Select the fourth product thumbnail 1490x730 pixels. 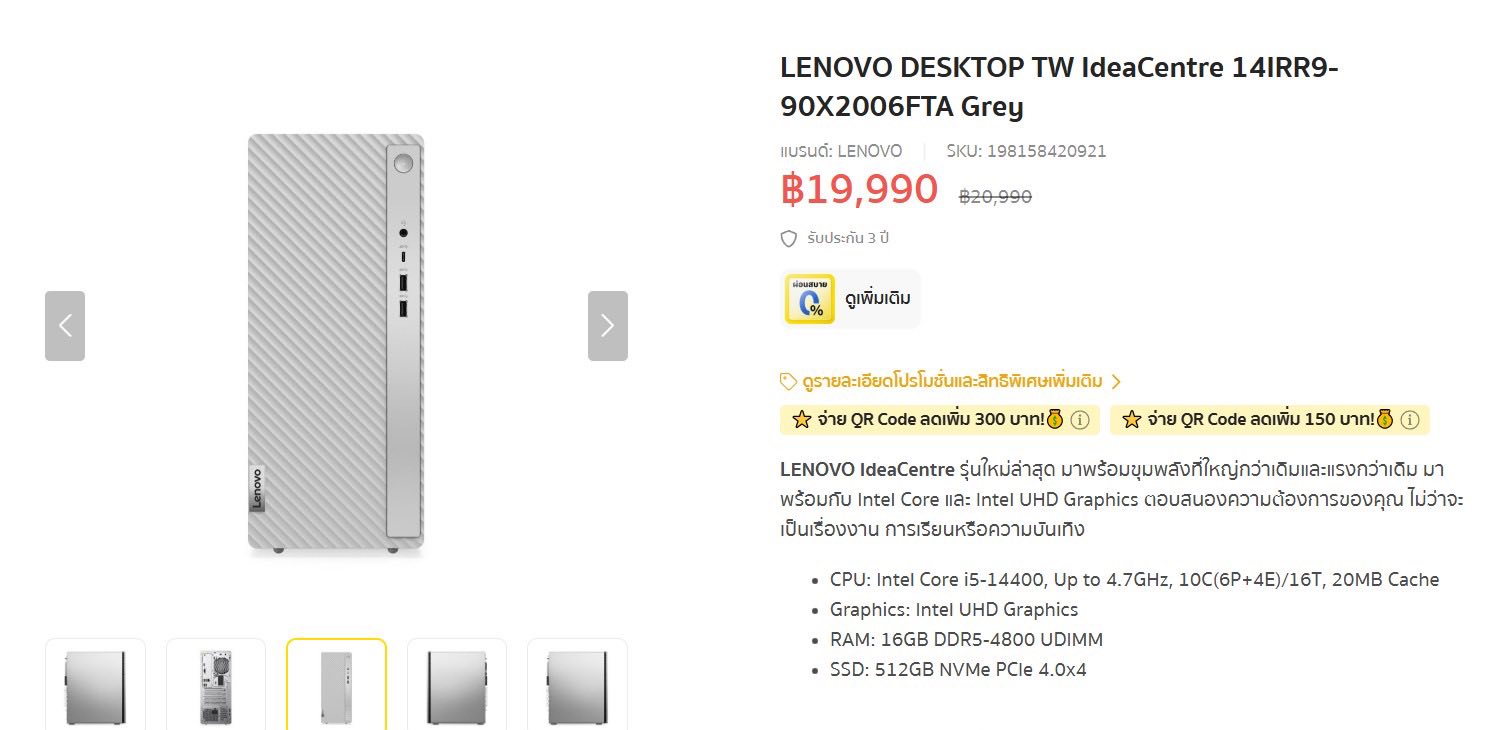(457, 686)
